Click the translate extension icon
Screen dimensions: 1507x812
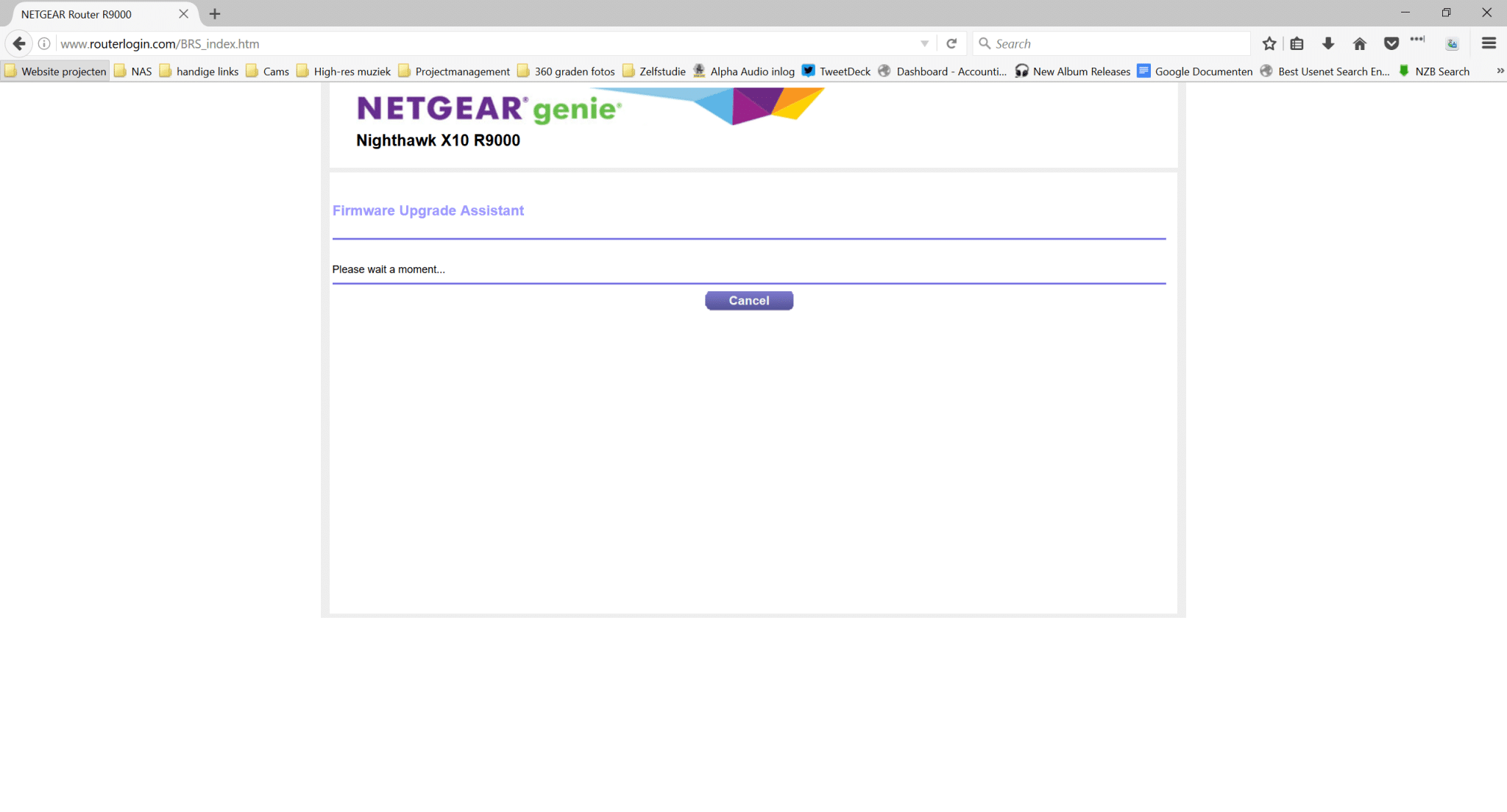1453,44
